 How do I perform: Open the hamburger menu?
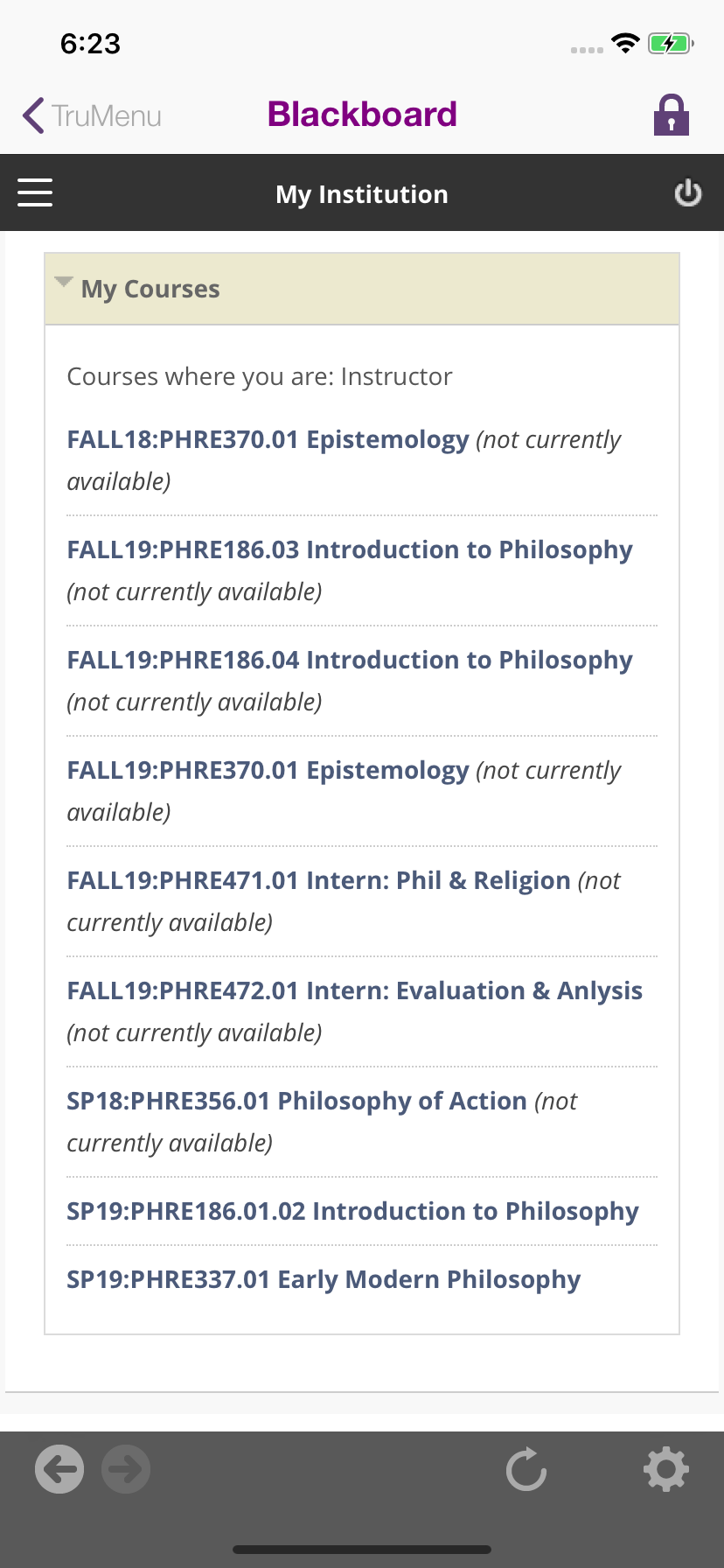coord(35,192)
